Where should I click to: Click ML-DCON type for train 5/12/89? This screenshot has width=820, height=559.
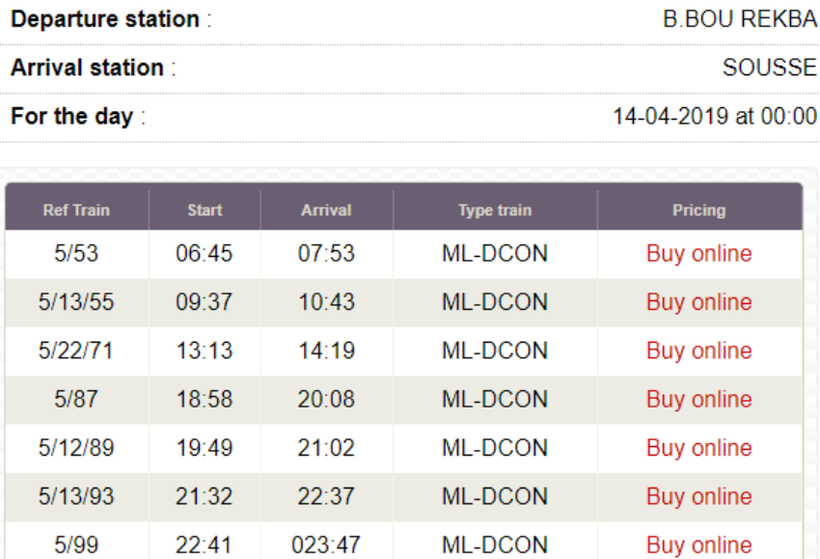(495, 448)
